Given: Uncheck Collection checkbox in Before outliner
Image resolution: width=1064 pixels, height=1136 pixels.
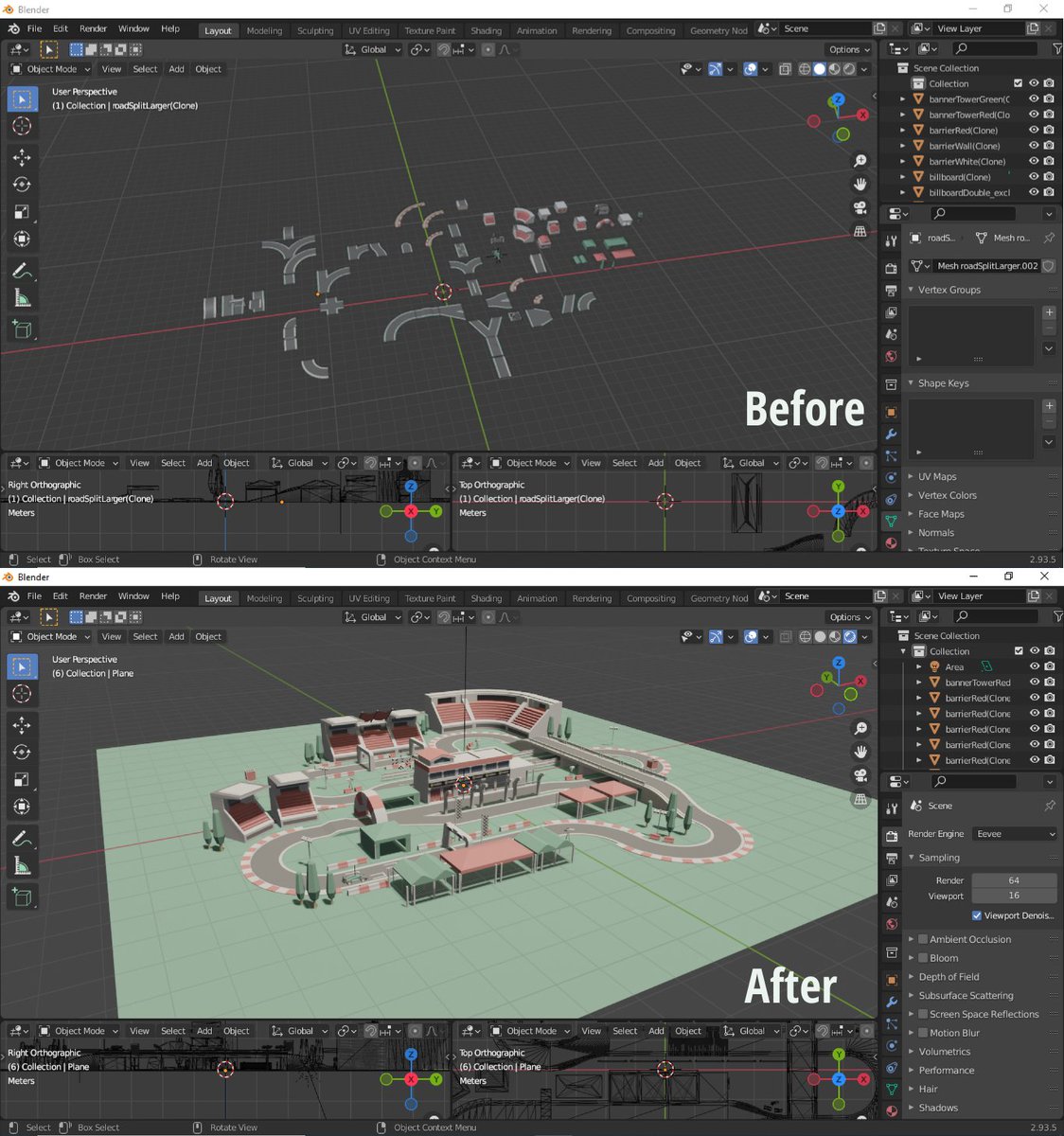Looking at the screenshot, I should coord(1019,83).
